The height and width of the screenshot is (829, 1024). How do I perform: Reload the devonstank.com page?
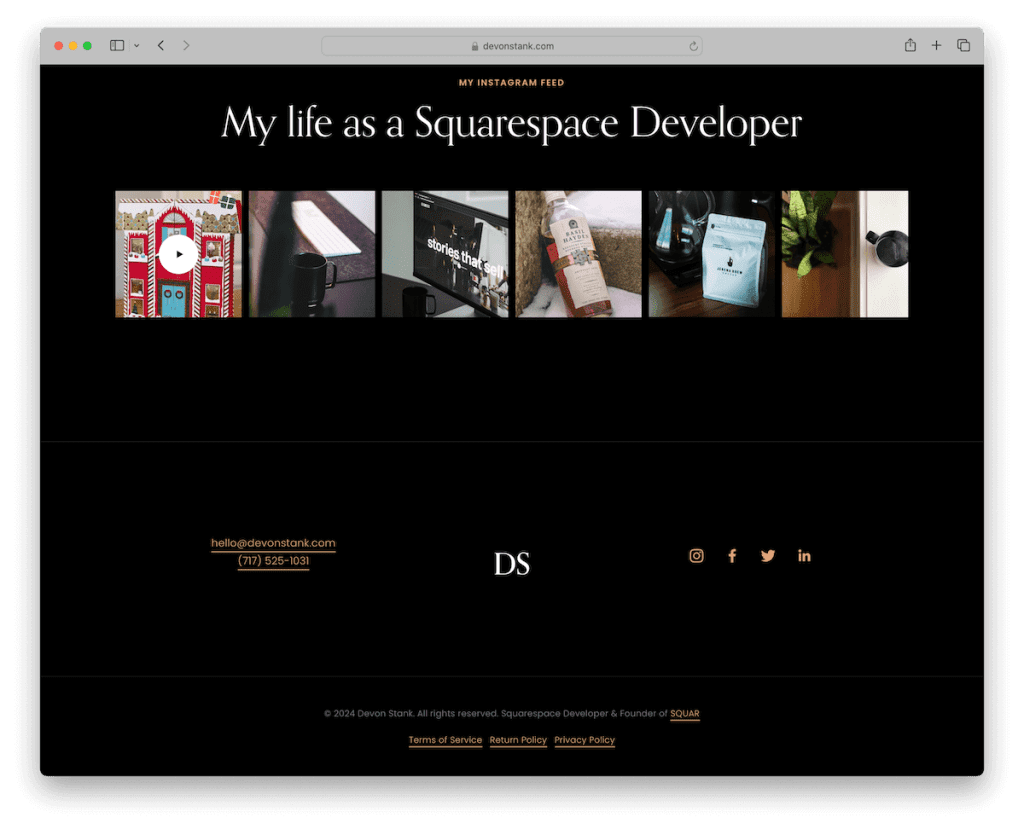(x=693, y=45)
